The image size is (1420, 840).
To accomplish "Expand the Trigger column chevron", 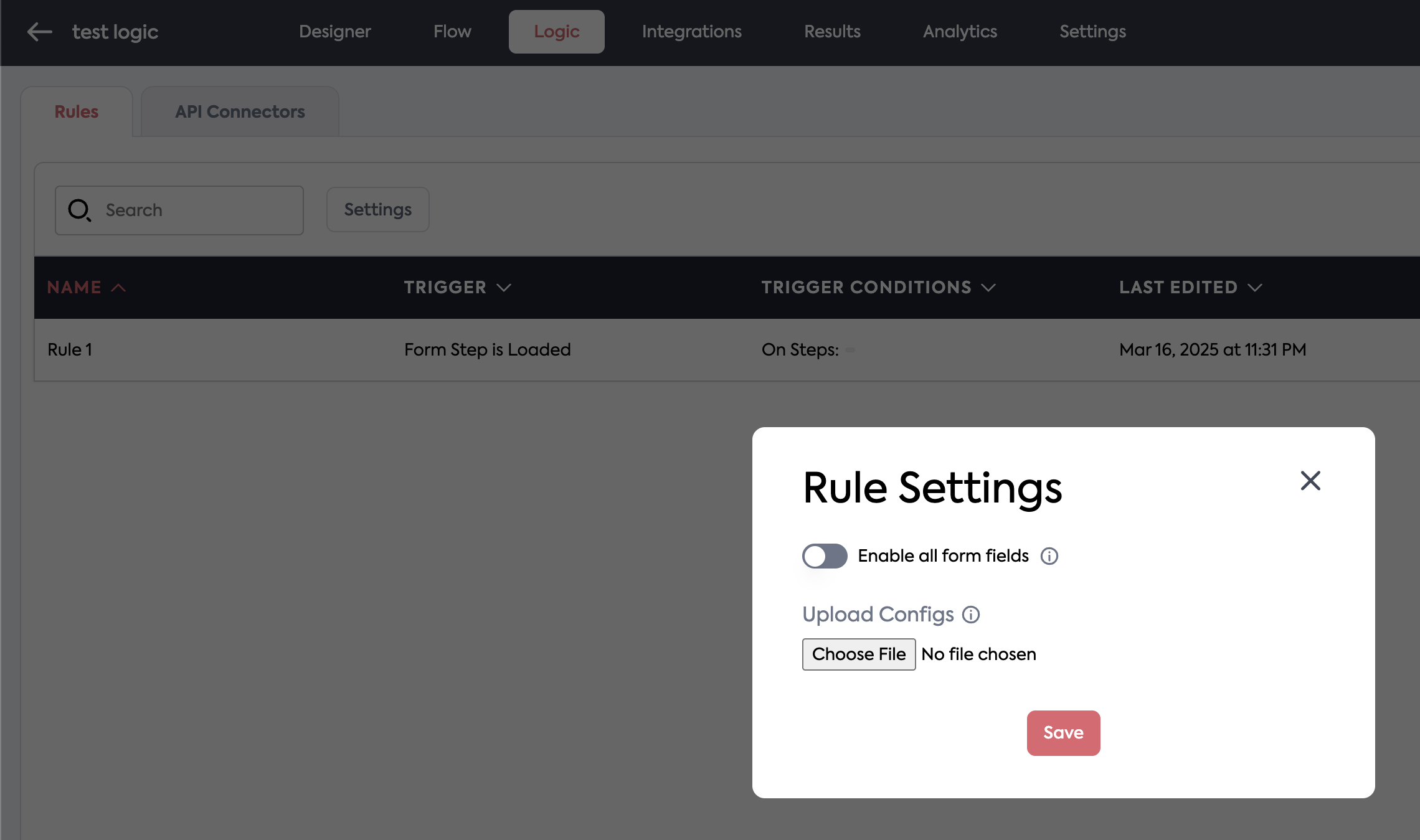I will (x=504, y=288).
